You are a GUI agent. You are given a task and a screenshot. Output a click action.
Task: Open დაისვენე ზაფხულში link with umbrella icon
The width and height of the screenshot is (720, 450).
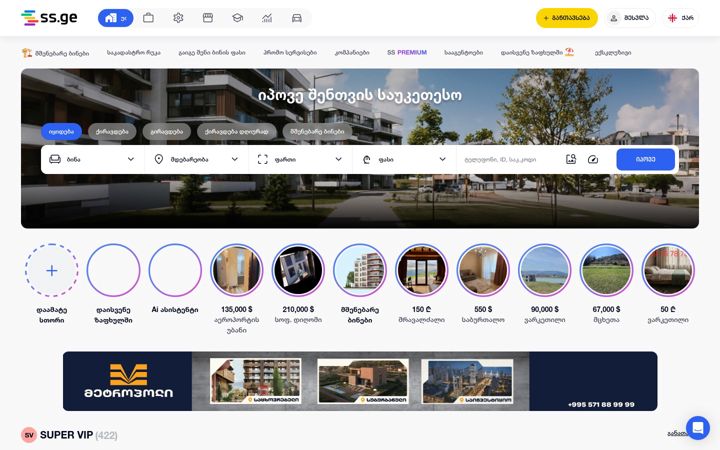537,52
